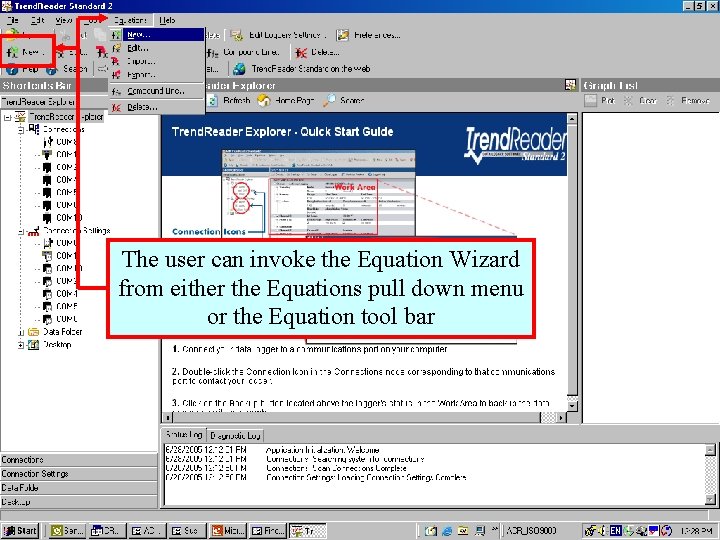Image resolution: width=720 pixels, height=540 pixels.
Task: Click the Delete equation toolbar button
Action: pos(317,52)
